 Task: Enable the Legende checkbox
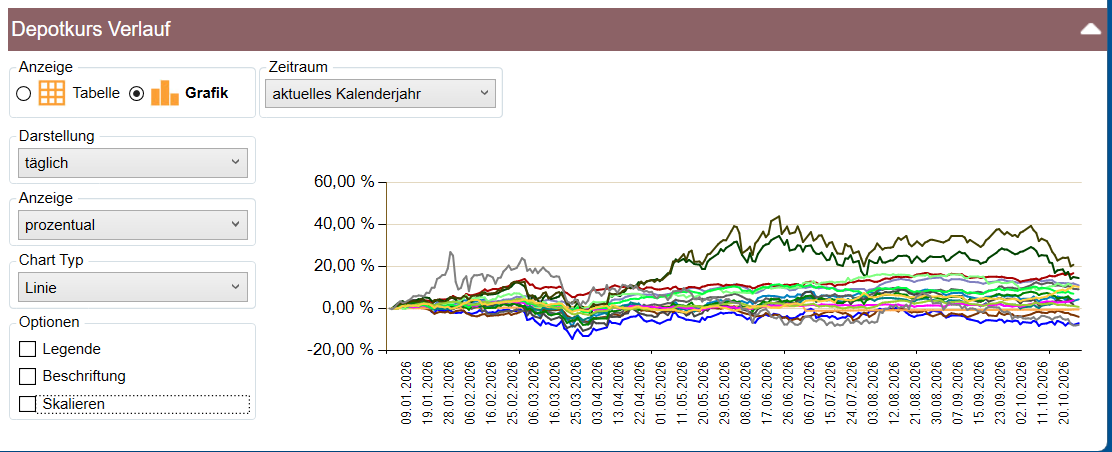pyautogui.click(x=28, y=349)
